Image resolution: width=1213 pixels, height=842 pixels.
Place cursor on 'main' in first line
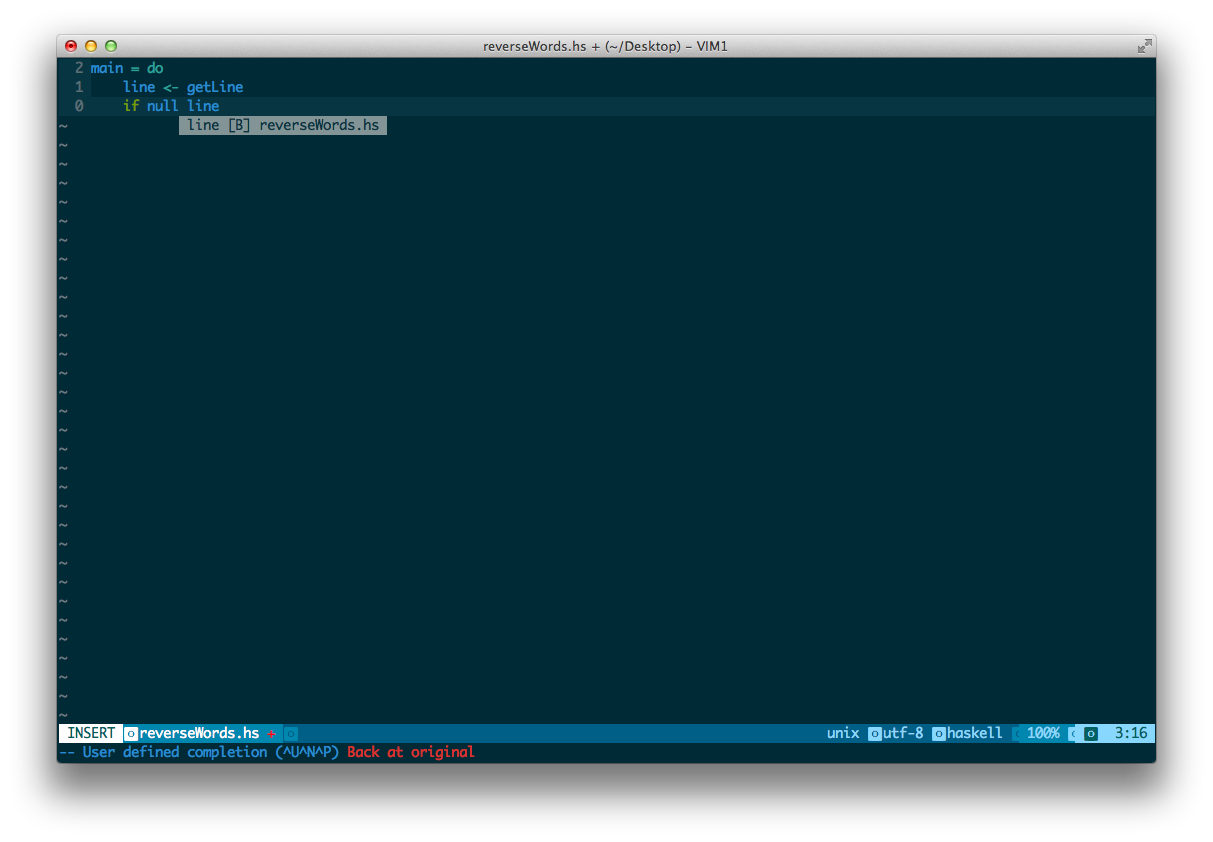click(x=106, y=68)
